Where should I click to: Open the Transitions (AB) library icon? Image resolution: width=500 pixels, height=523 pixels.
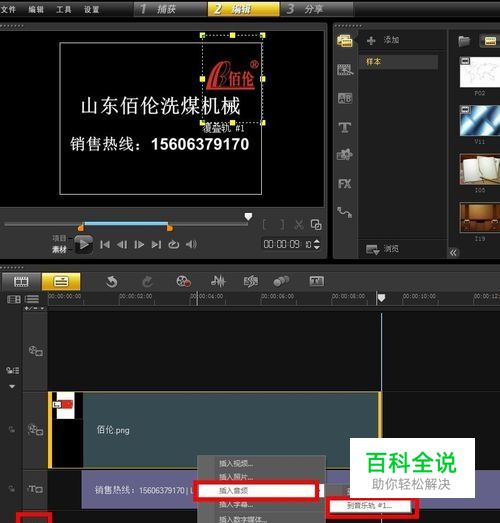point(345,98)
